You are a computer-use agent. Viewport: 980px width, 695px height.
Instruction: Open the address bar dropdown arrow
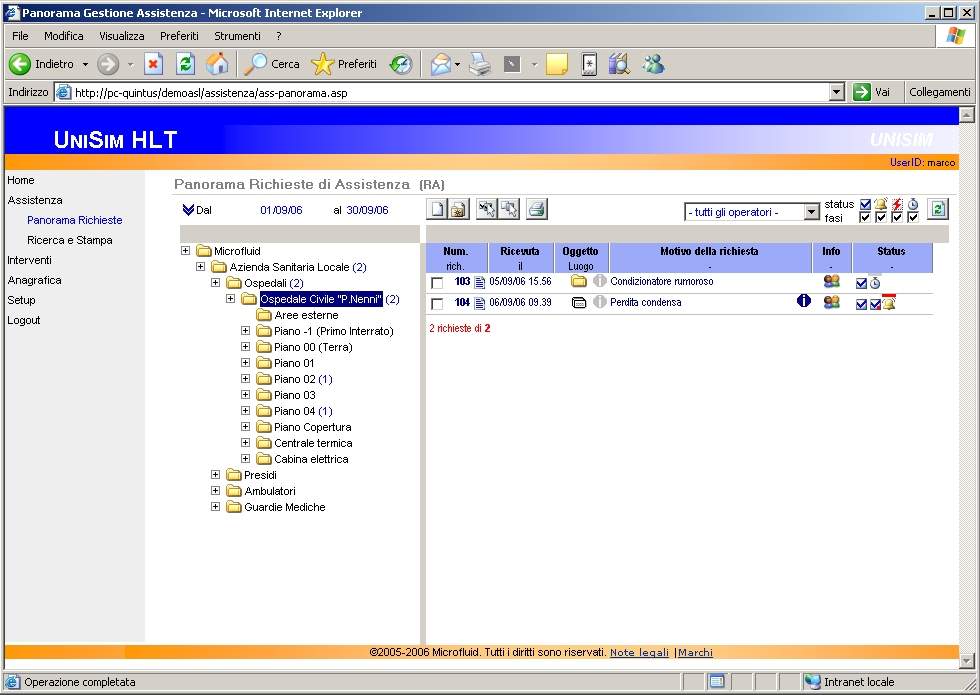[837, 92]
